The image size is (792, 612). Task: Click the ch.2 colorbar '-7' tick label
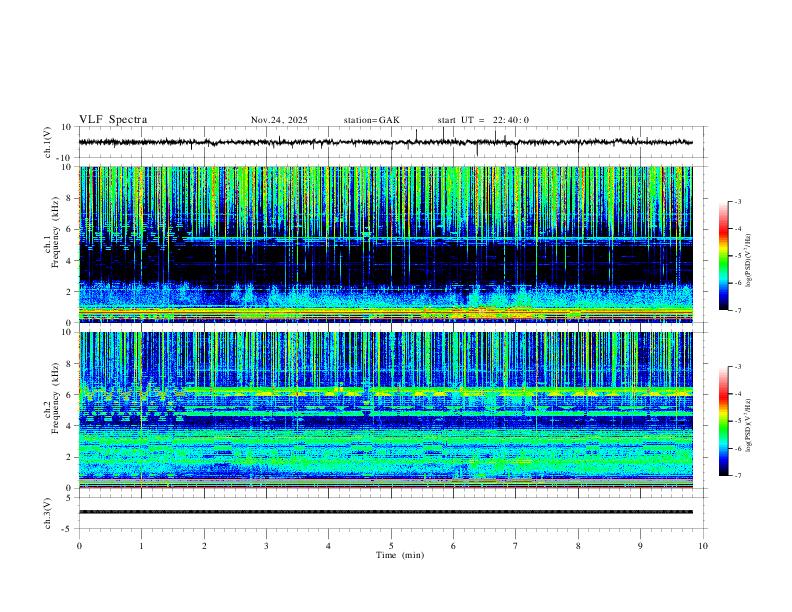[x=737, y=476]
